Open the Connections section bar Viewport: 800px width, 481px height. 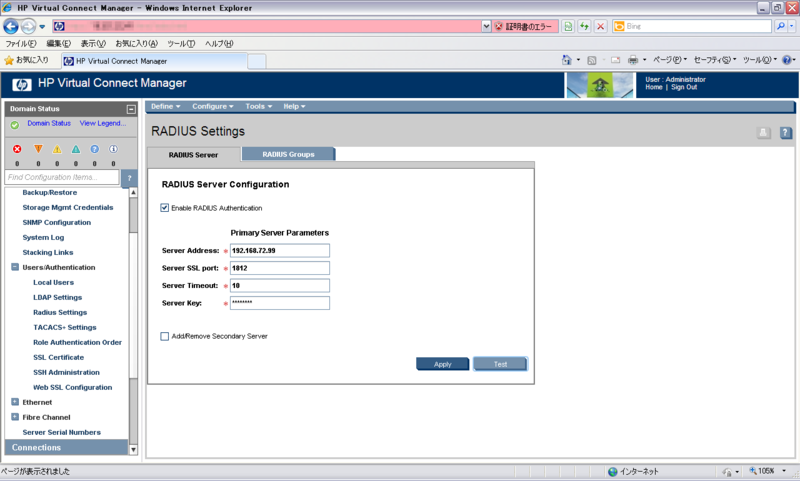[66, 447]
